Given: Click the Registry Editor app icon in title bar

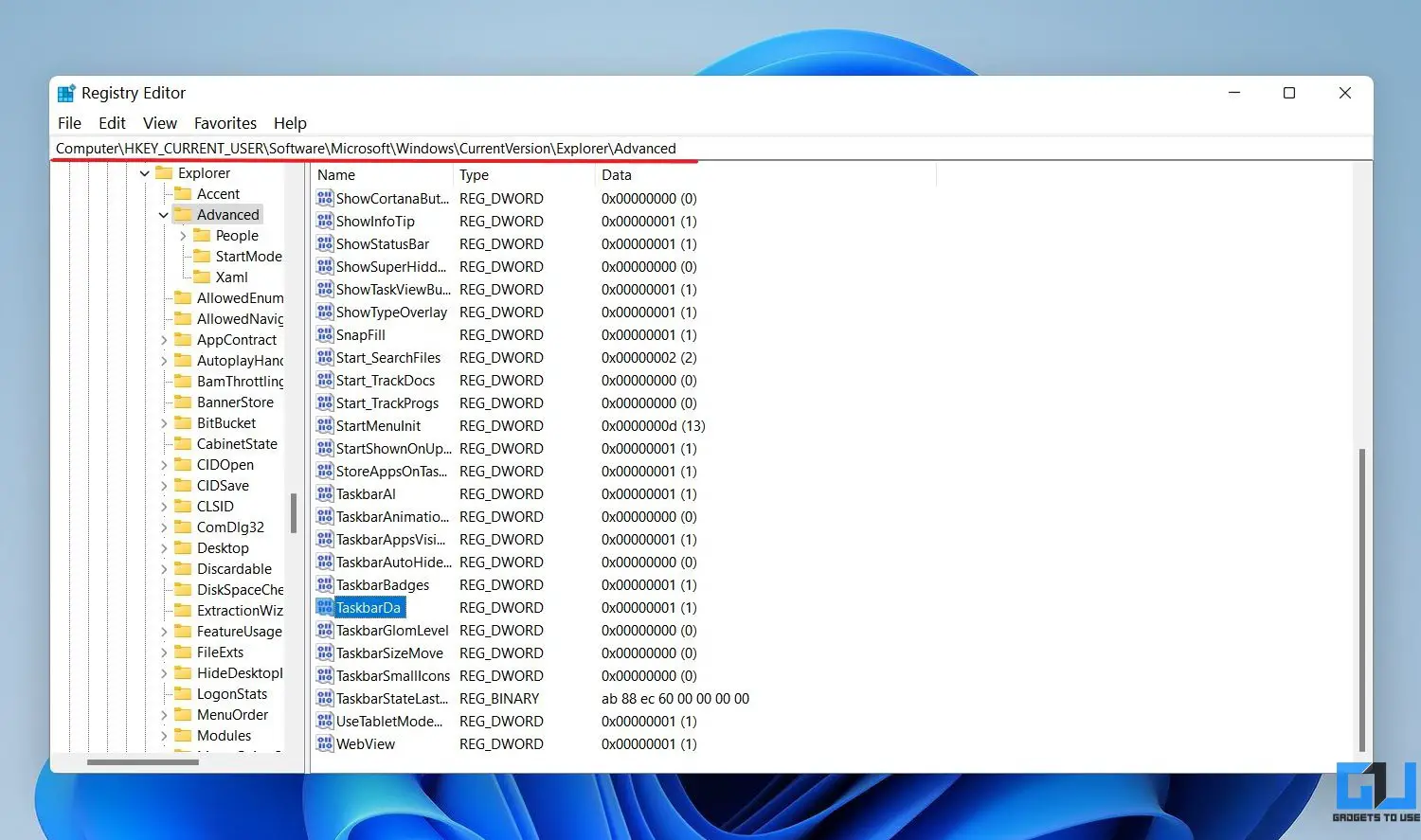Looking at the screenshot, I should point(66,93).
